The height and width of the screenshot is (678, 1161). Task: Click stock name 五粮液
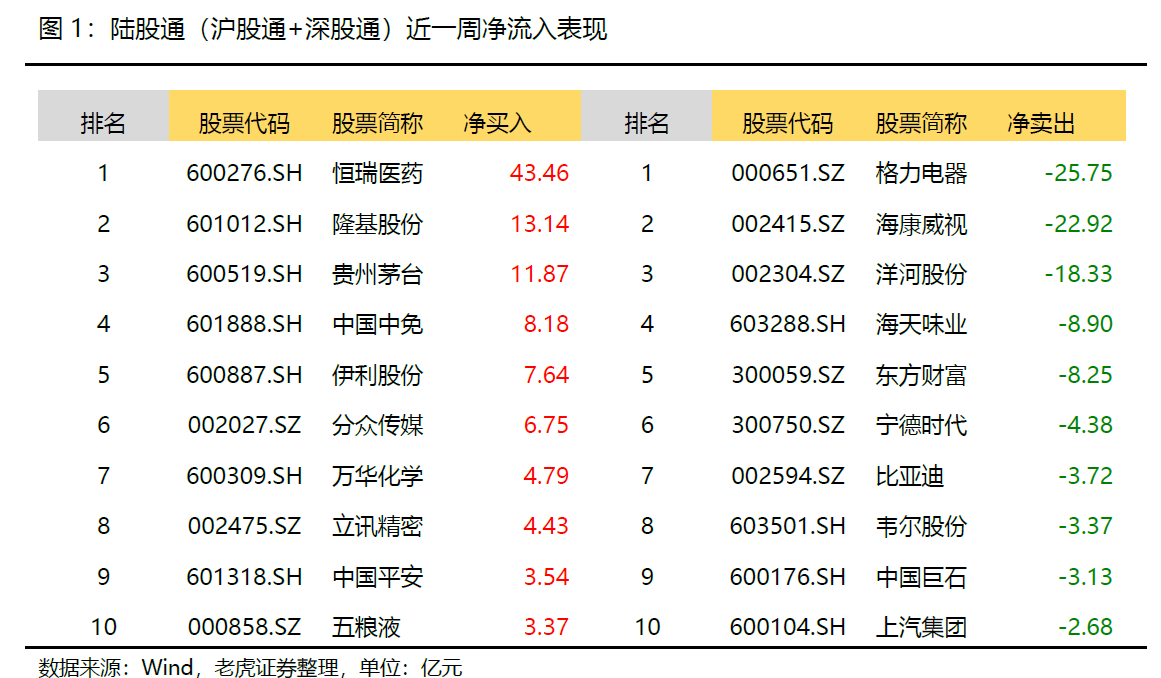tap(367, 627)
